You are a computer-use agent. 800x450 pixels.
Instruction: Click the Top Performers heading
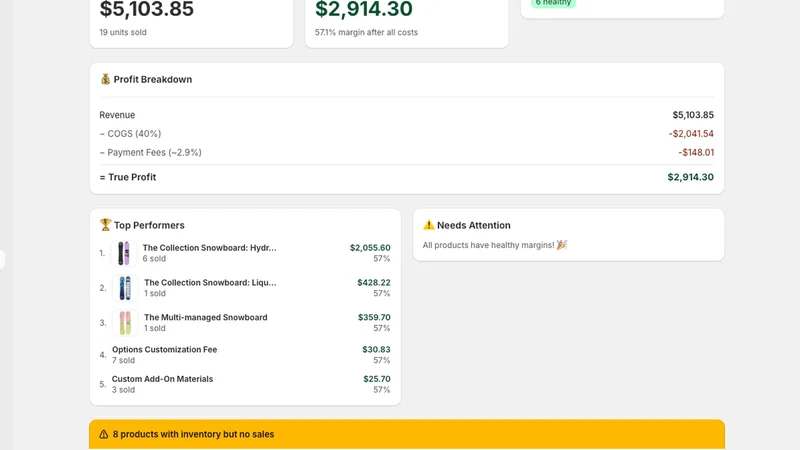click(x=149, y=225)
